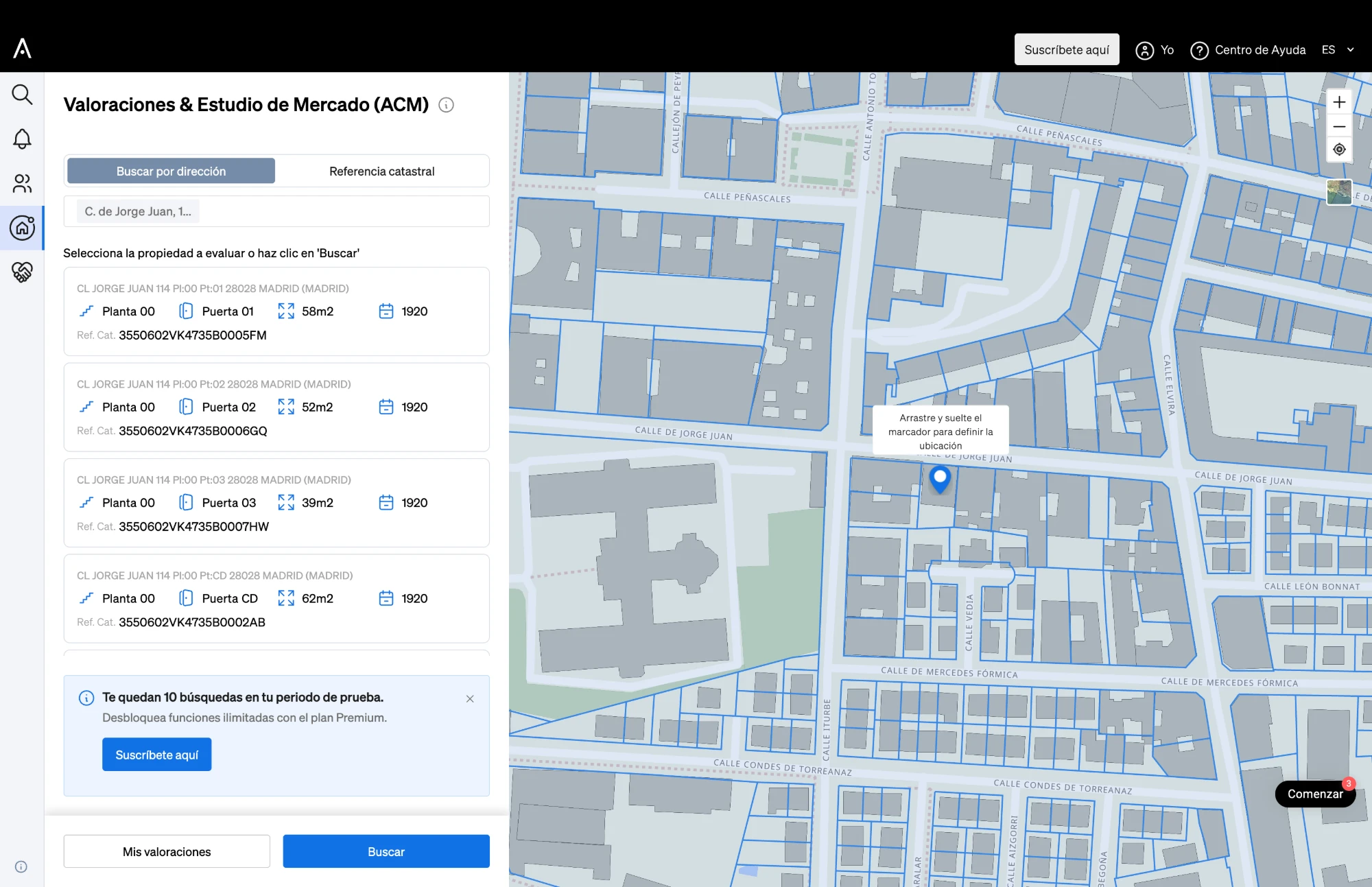The width and height of the screenshot is (1372, 887).
Task: Center map on my current location
Action: point(1339,150)
